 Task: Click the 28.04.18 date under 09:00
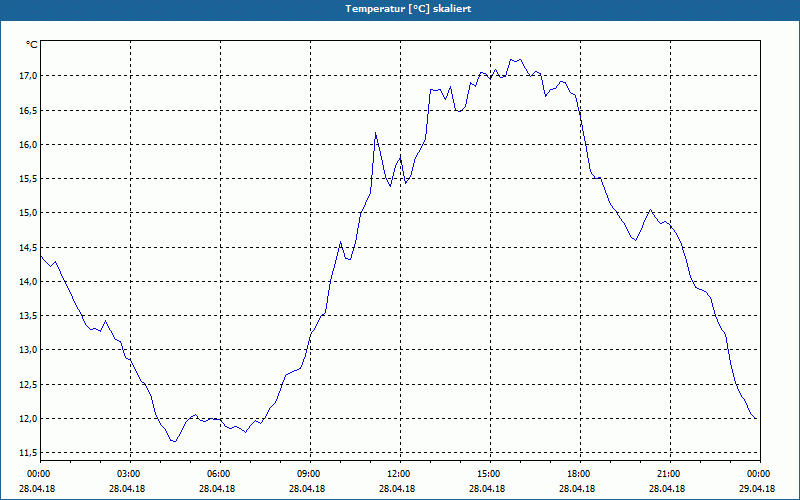click(x=307, y=489)
